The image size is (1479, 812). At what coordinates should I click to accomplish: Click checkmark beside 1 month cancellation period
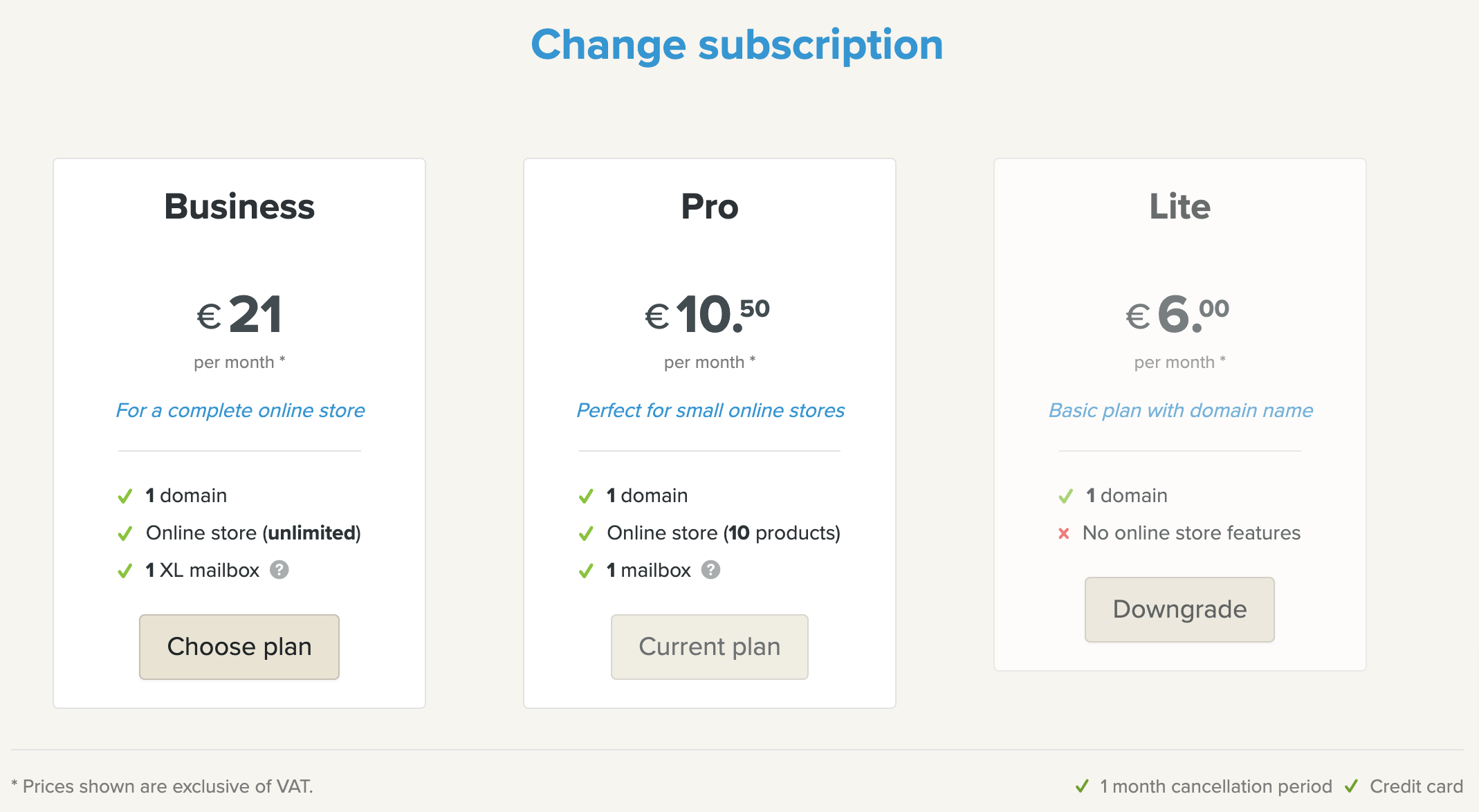click(1082, 786)
